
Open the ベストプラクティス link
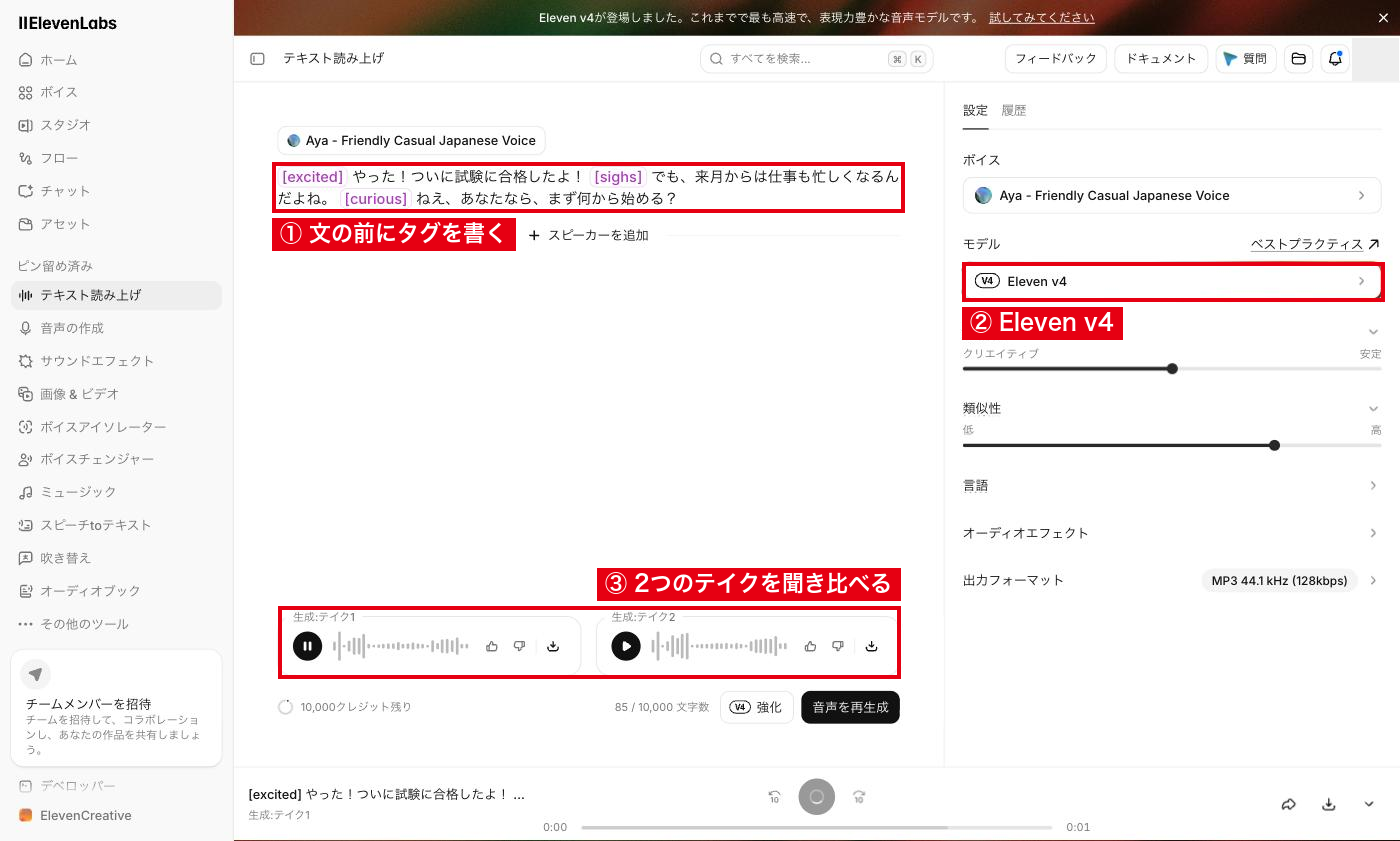point(1314,244)
